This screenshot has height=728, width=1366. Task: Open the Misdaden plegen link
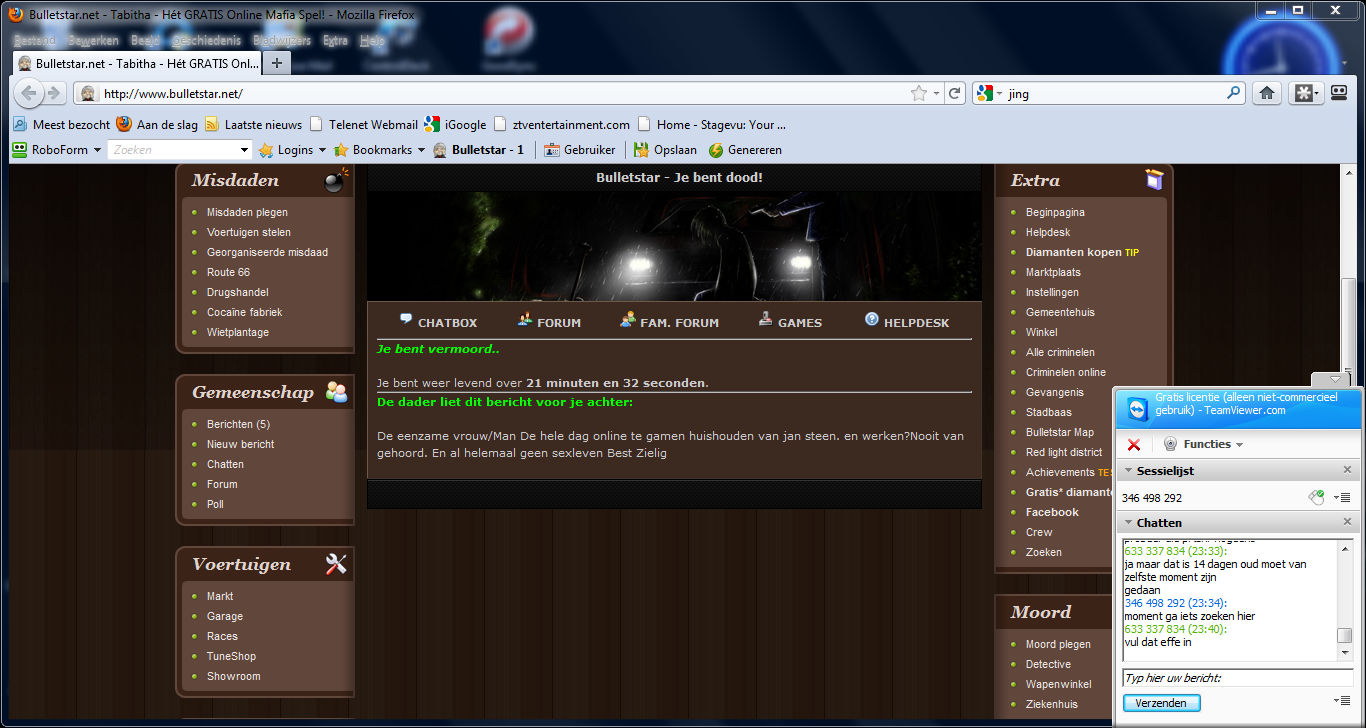click(247, 212)
